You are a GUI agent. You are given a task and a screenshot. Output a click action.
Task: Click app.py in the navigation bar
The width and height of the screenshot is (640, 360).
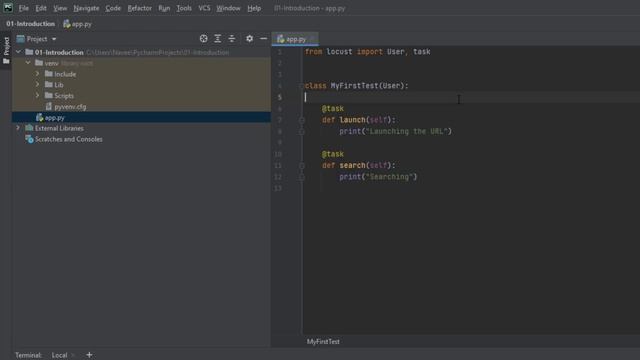point(82,24)
